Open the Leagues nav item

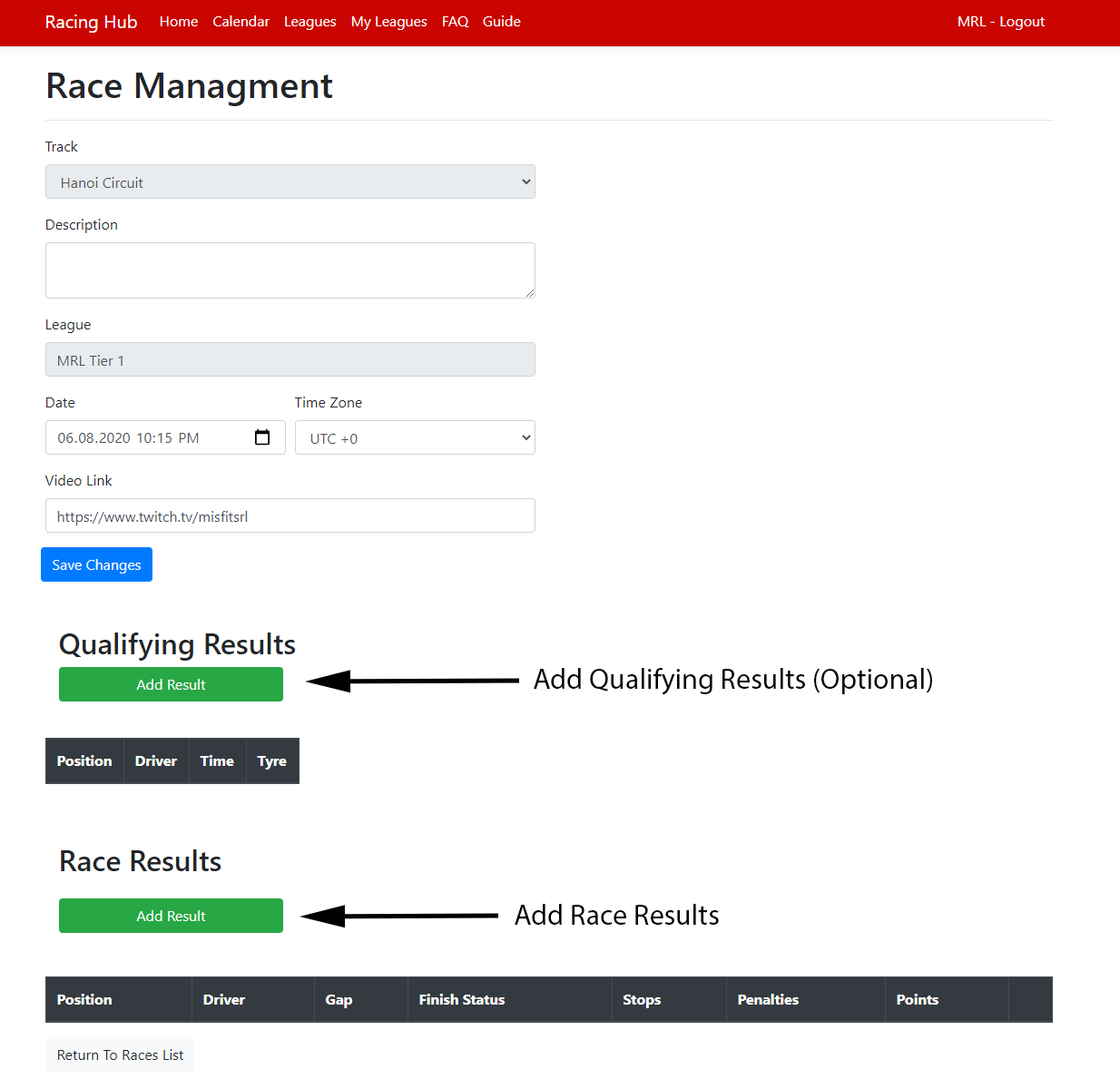[310, 22]
